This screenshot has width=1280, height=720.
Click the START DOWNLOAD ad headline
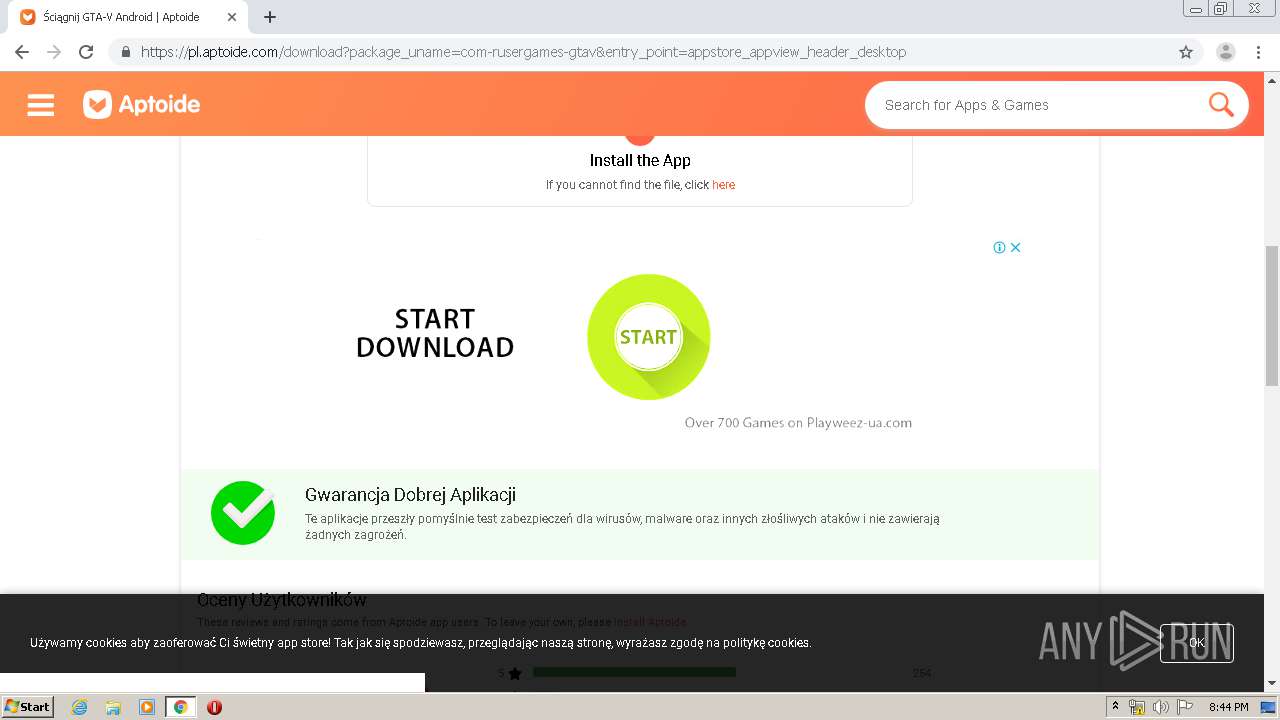(x=435, y=333)
